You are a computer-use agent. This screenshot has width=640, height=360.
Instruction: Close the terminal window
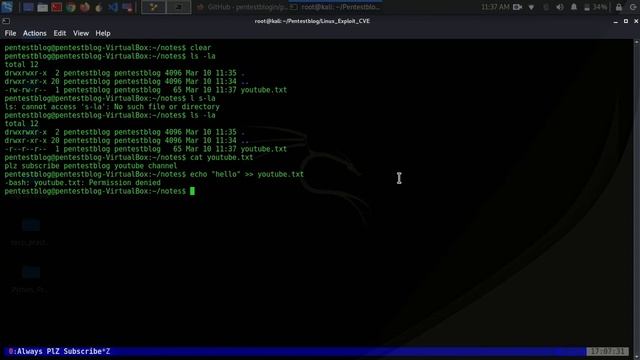point(636,21)
